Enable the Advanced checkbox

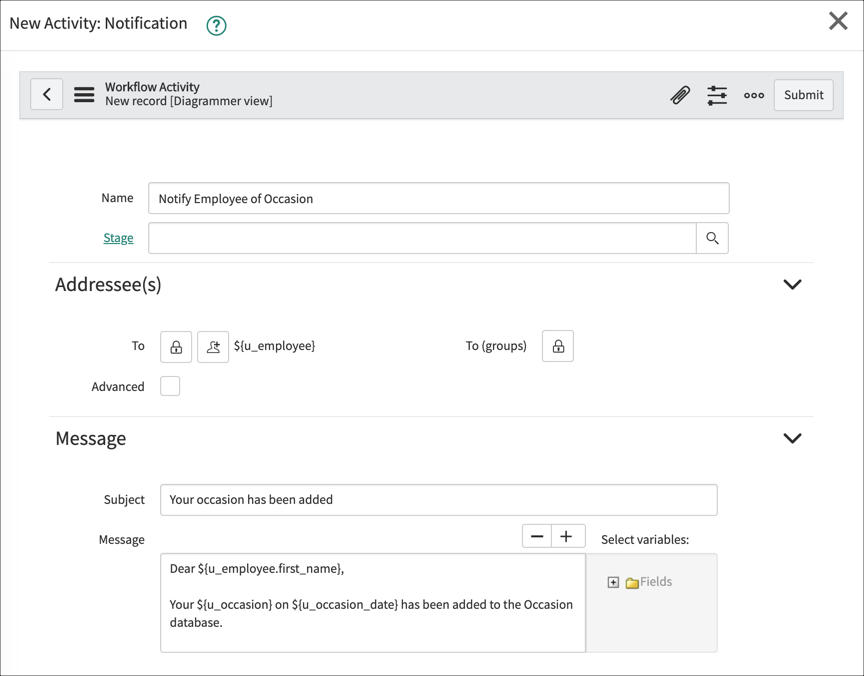170,385
